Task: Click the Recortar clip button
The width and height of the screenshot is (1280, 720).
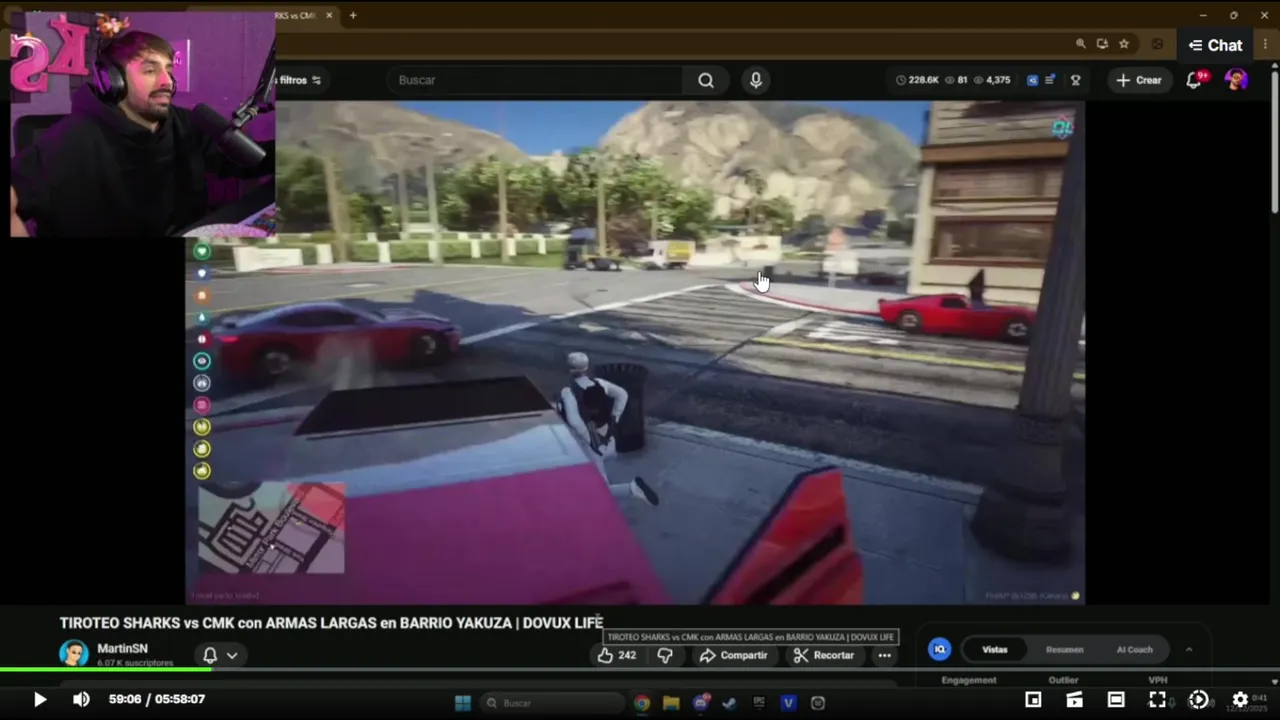Action: click(x=823, y=655)
